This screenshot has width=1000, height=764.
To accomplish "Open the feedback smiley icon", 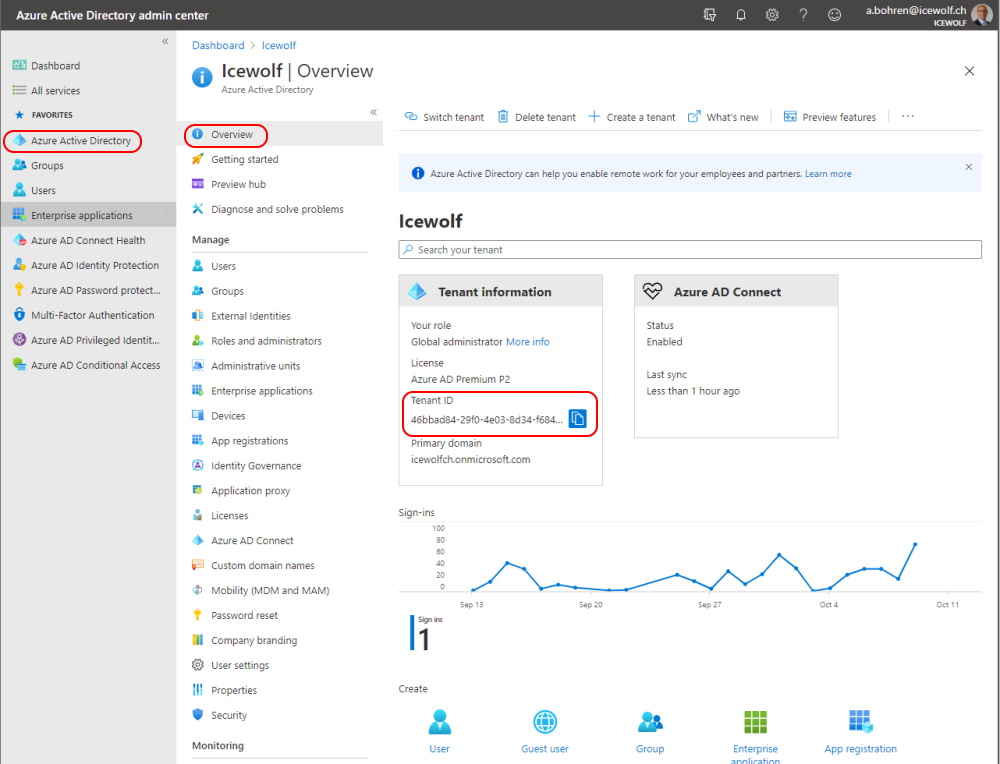I will (x=834, y=15).
